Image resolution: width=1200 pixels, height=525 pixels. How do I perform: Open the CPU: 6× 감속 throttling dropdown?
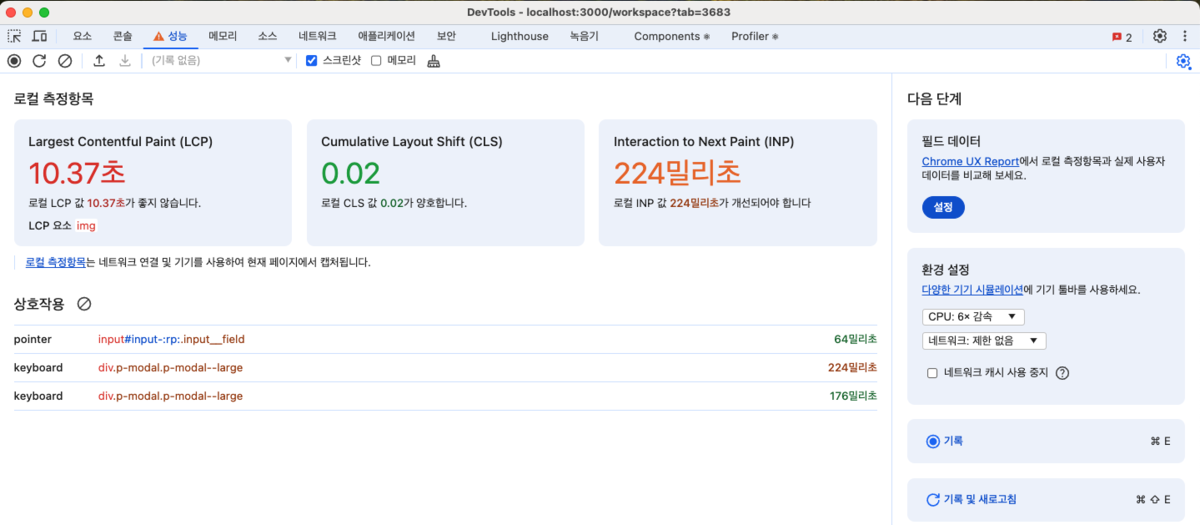click(973, 317)
